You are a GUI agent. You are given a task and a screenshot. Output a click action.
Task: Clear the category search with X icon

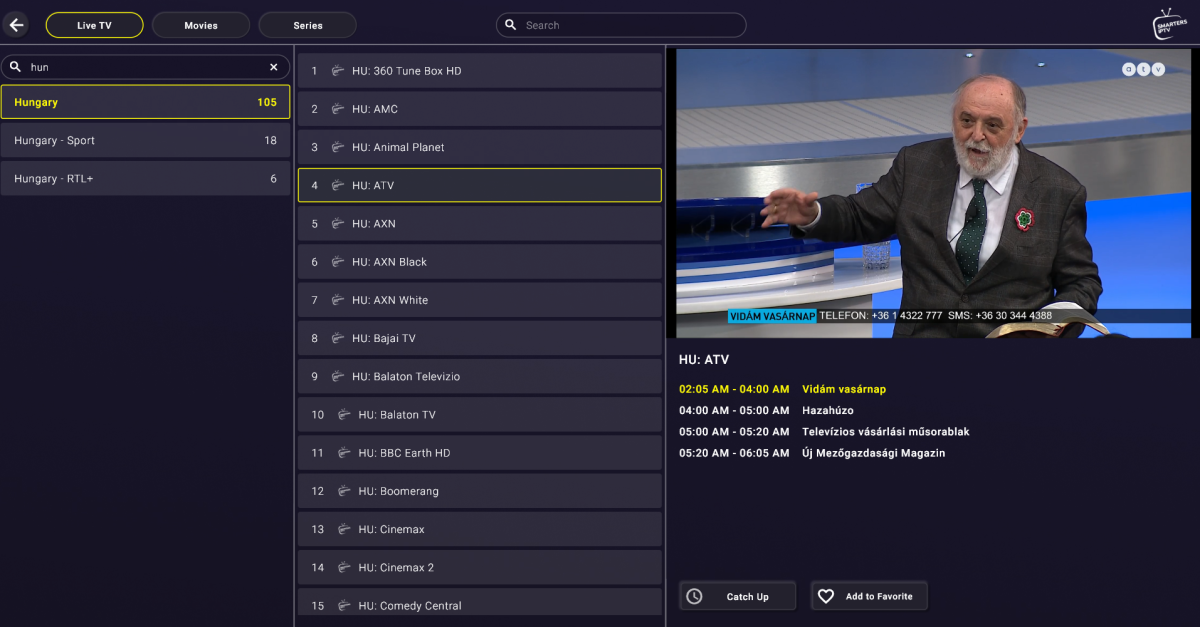[273, 67]
